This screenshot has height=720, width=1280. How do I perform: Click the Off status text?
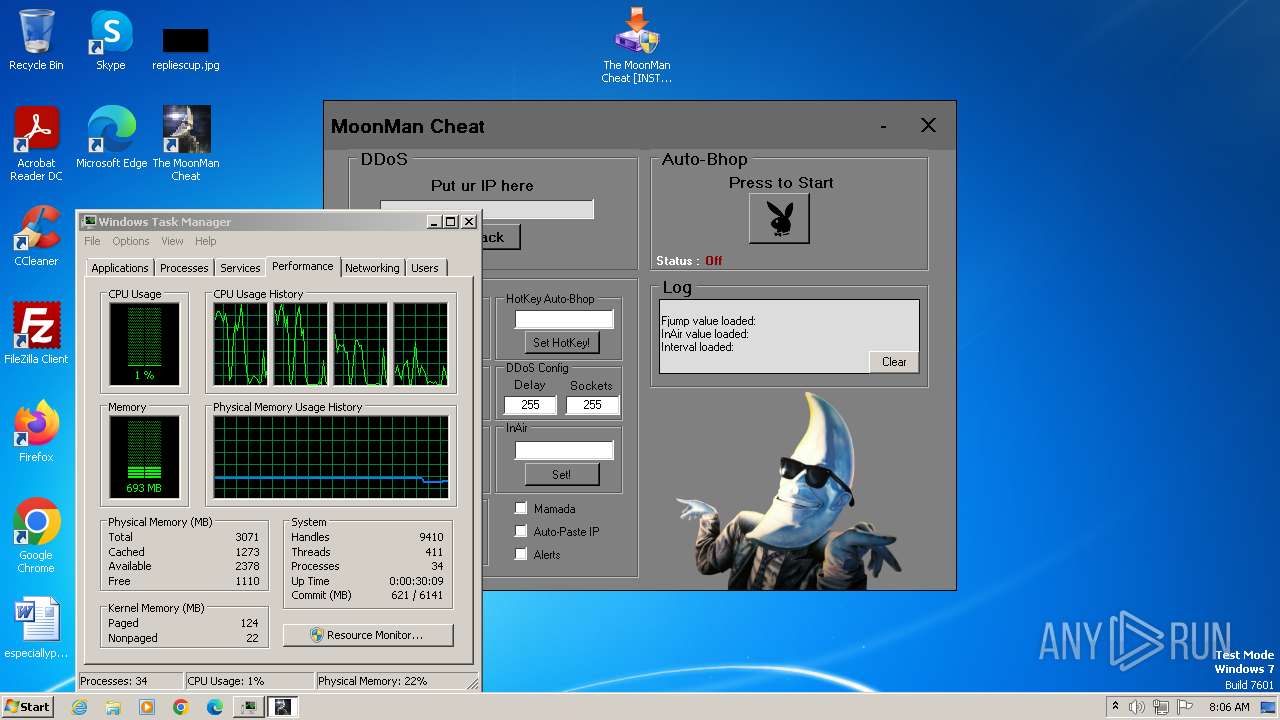click(x=713, y=261)
